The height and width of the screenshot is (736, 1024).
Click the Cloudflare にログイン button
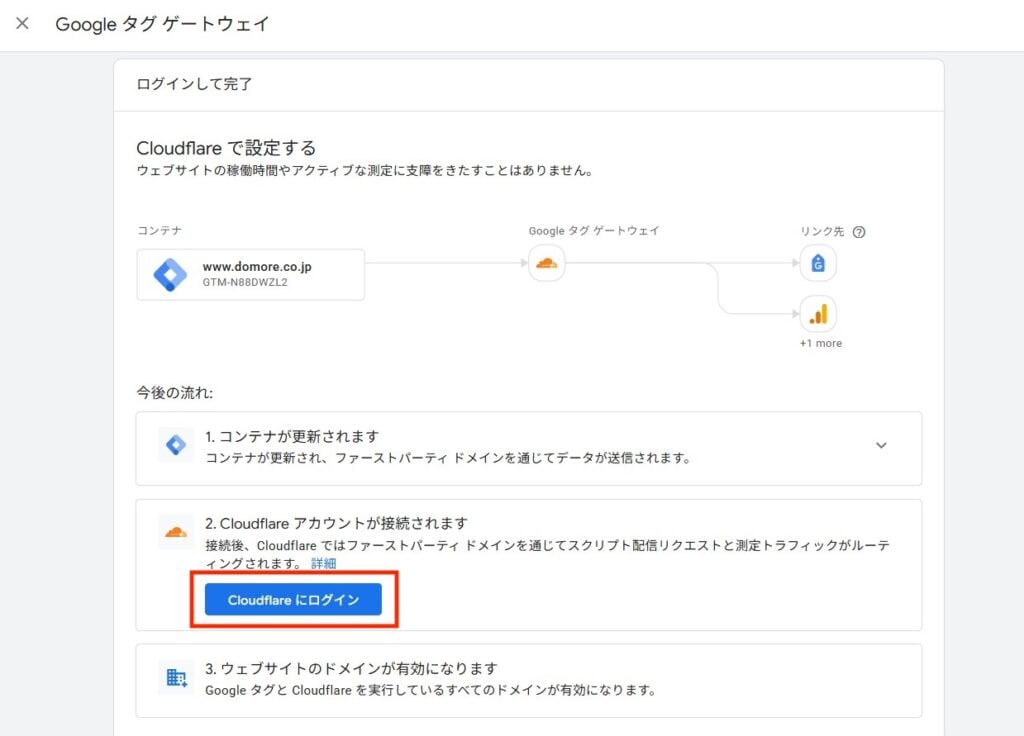293,600
